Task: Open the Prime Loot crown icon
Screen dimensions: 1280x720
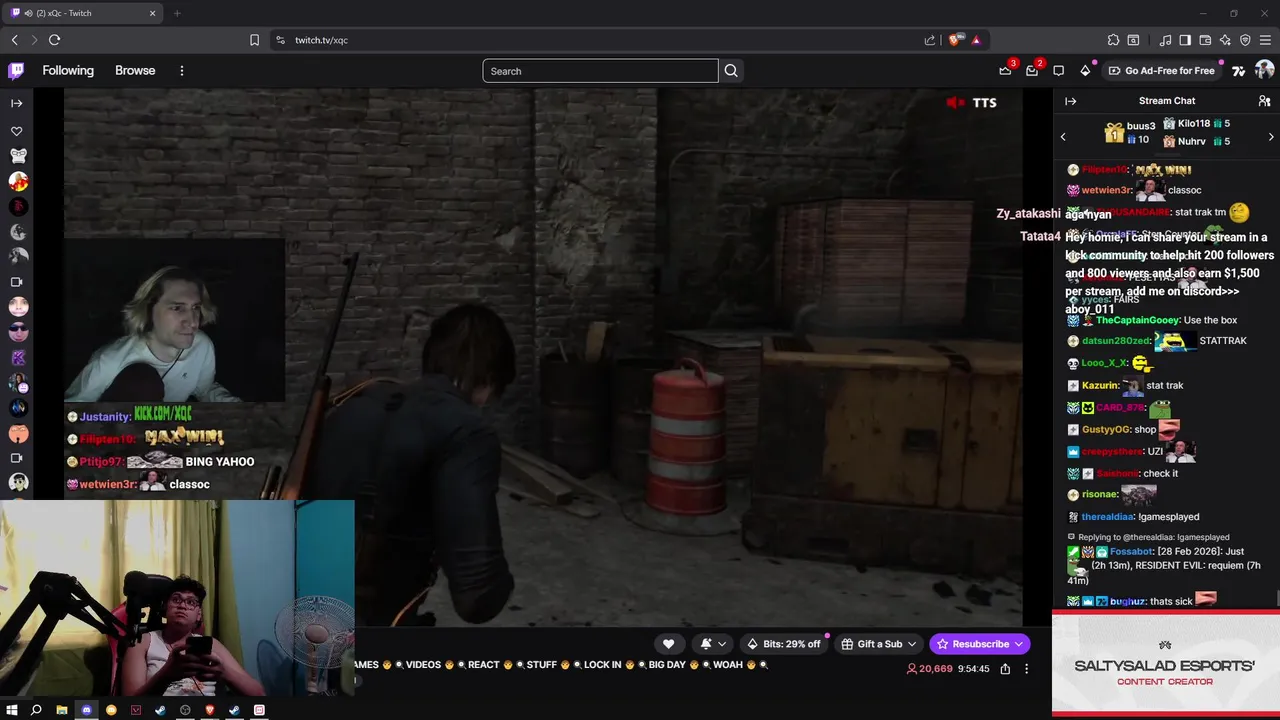Action: pos(1005,71)
